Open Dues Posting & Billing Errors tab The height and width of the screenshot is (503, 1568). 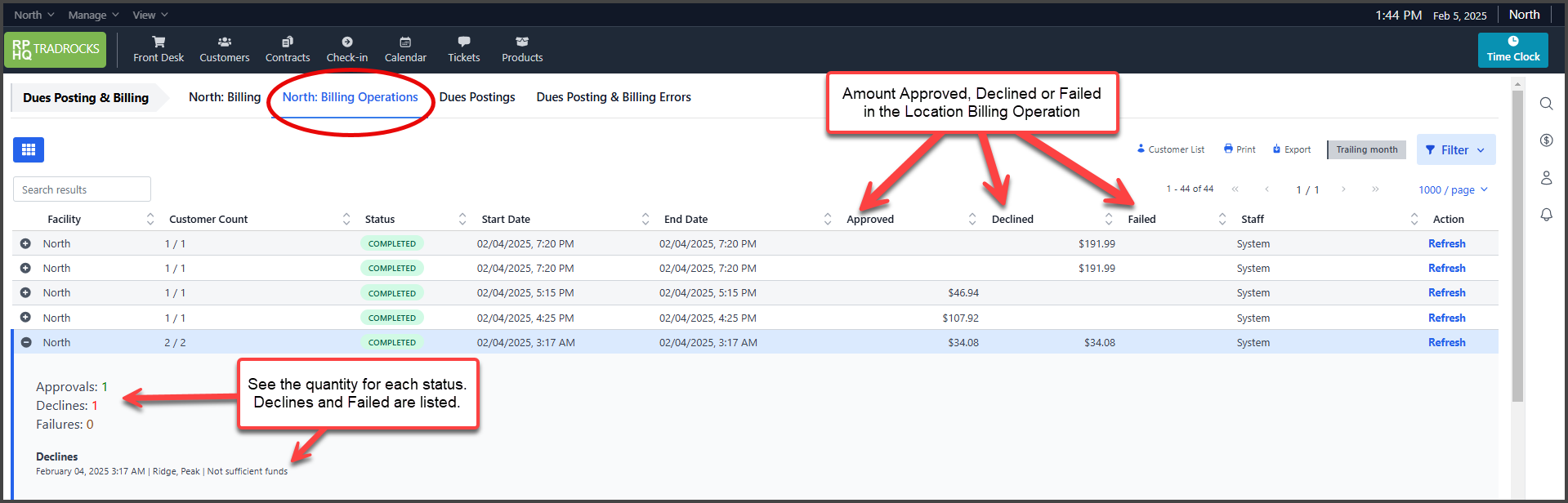[x=613, y=97]
